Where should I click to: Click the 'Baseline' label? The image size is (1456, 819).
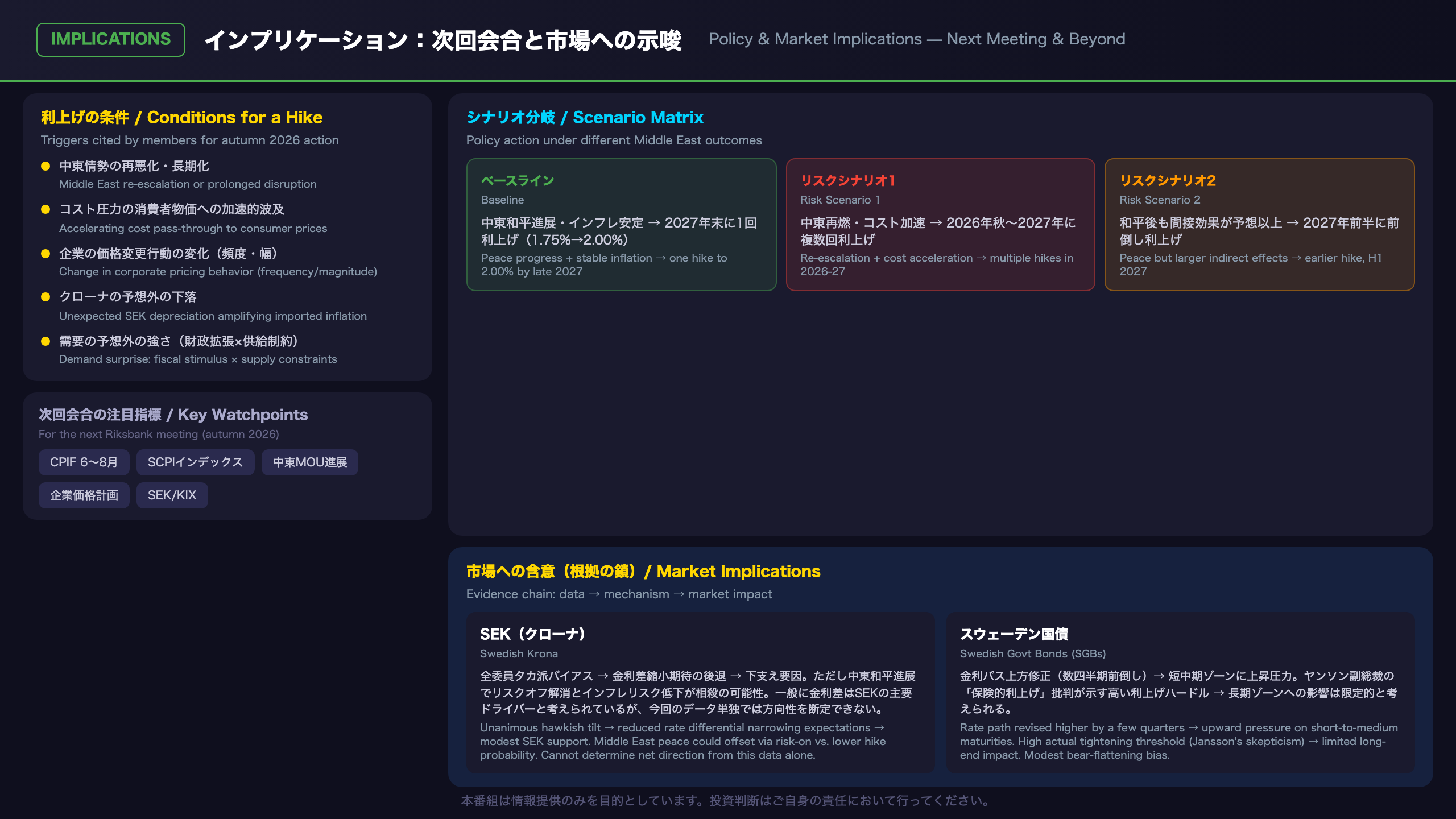pyautogui.click(x=502, y=200)
